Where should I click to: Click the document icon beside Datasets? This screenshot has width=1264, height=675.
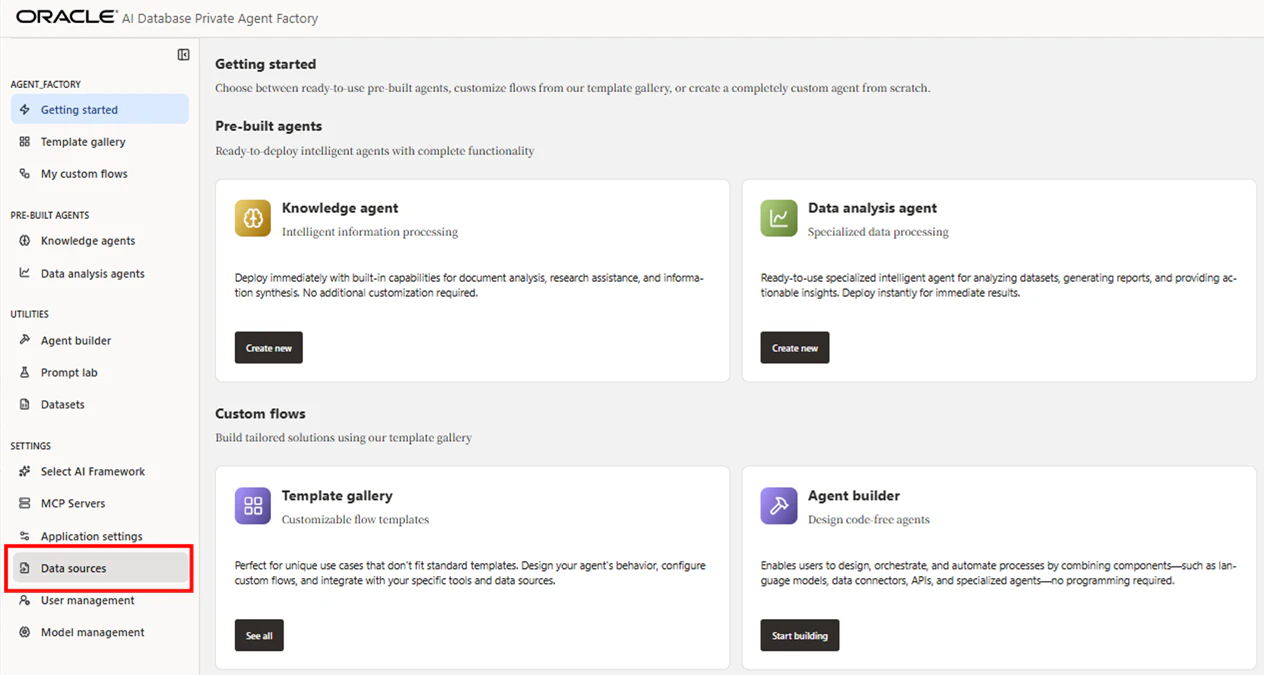[25, 404]
